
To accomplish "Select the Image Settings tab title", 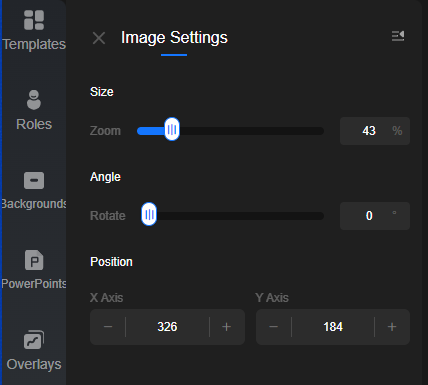I will (174, 38).
